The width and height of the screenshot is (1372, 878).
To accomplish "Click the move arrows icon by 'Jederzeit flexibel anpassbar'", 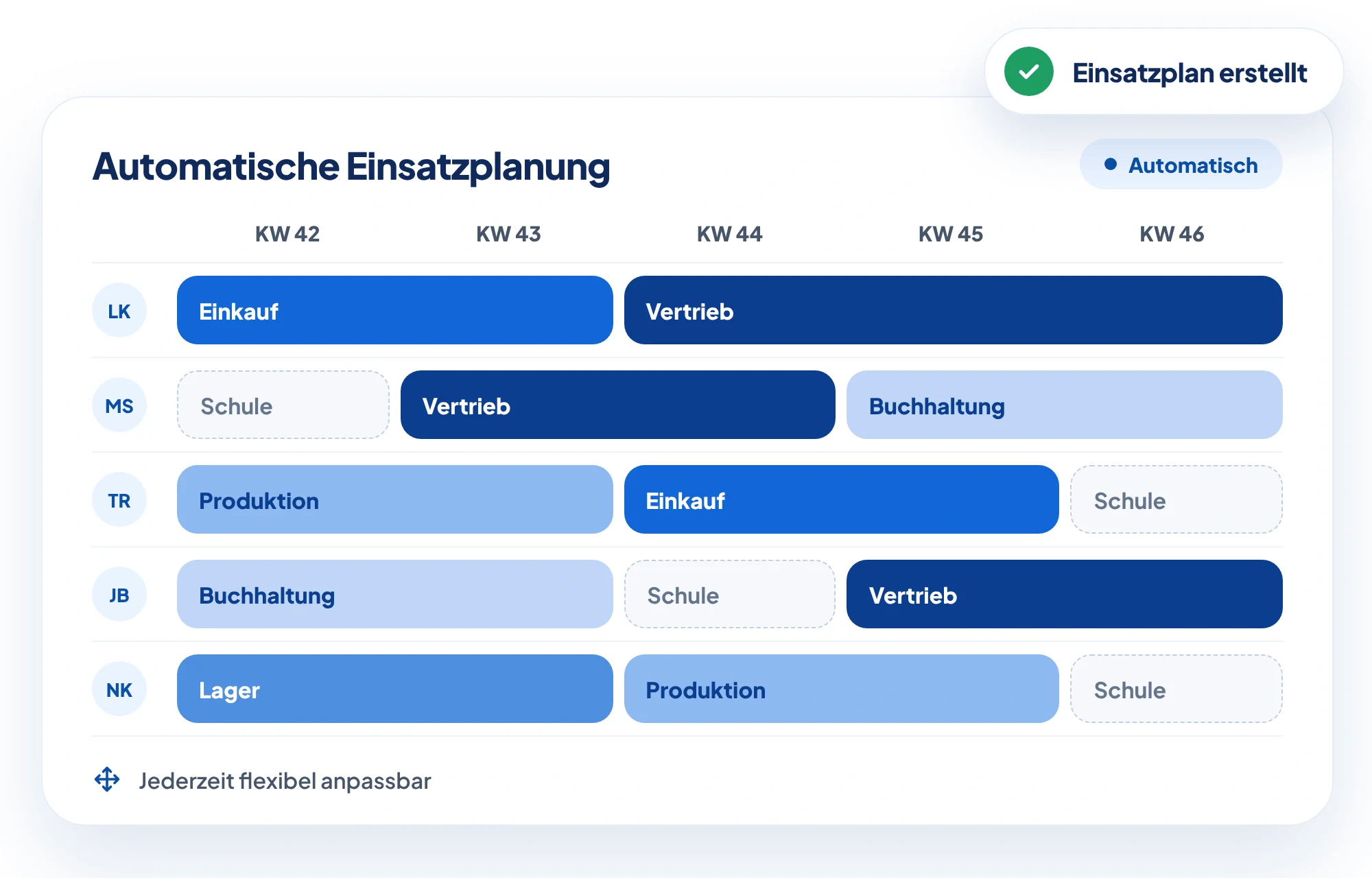I will point(107,780).
